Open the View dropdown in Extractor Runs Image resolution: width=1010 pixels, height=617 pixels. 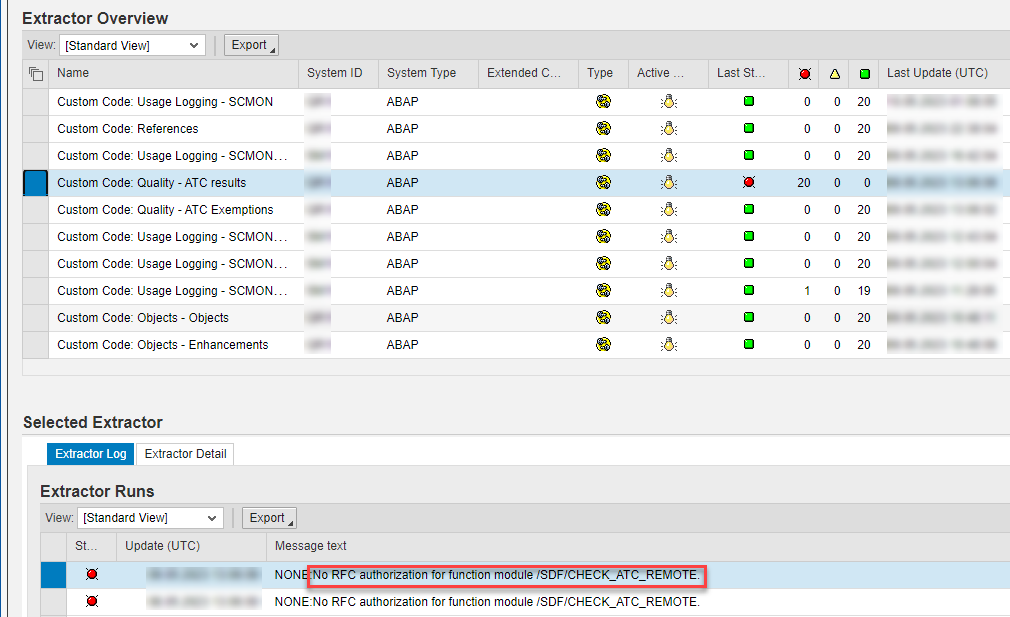point(150,518)
